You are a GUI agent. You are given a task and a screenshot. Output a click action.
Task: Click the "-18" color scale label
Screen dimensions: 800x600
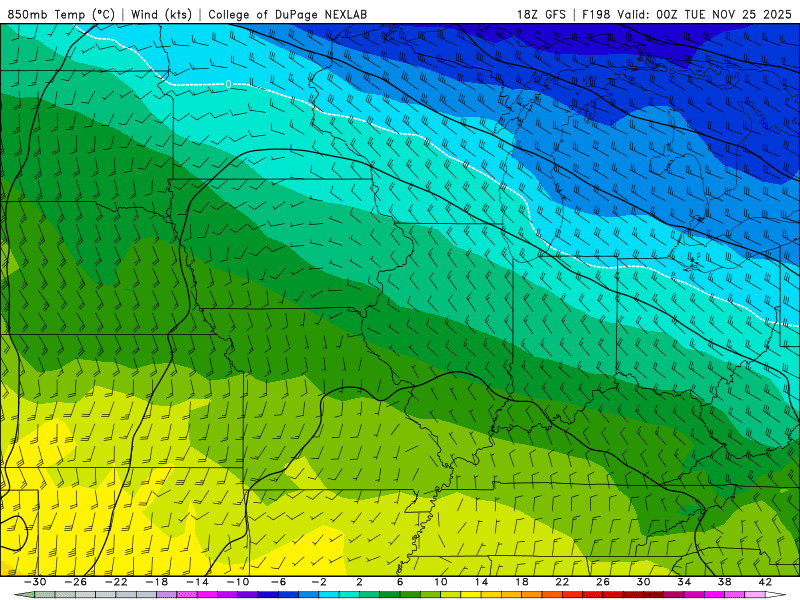157,582
